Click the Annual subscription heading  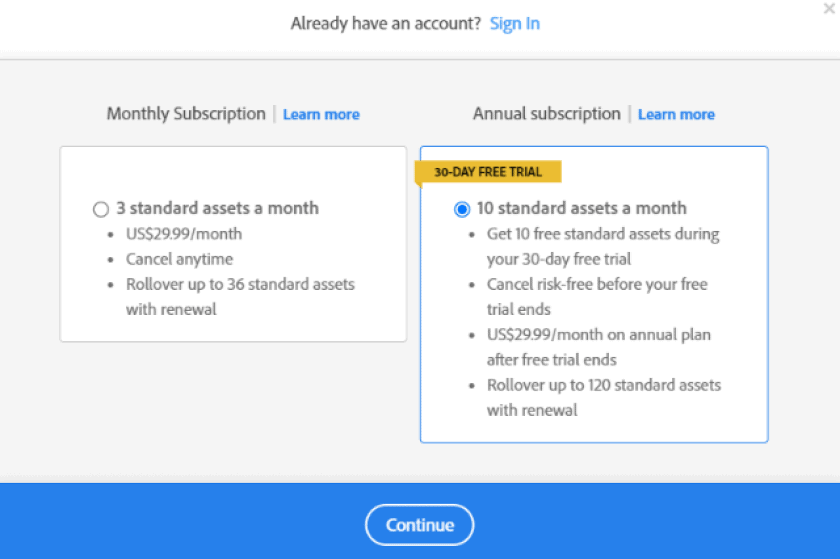[546, 114]
